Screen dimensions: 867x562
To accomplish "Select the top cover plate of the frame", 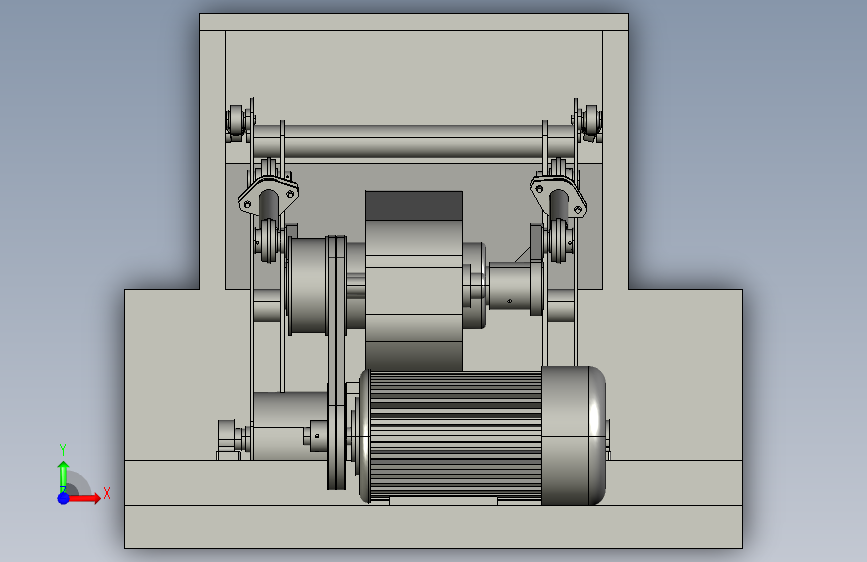I will 414,22.
